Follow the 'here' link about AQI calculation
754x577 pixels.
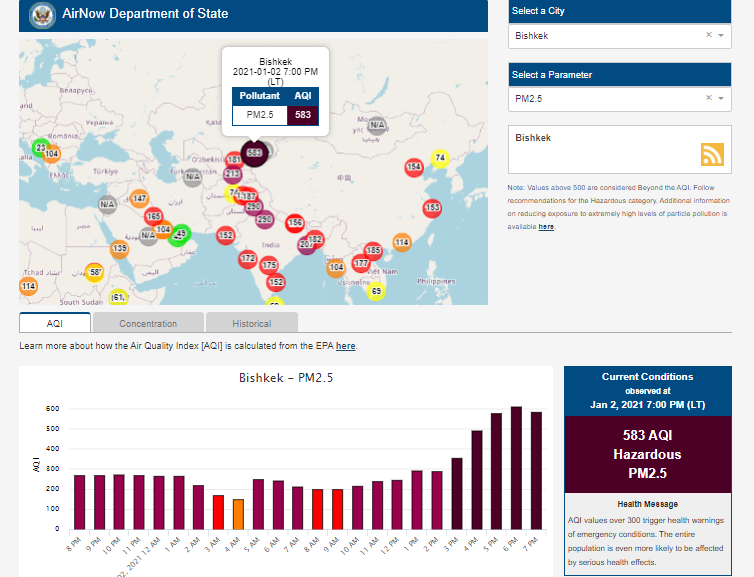(x=345, y=346)
